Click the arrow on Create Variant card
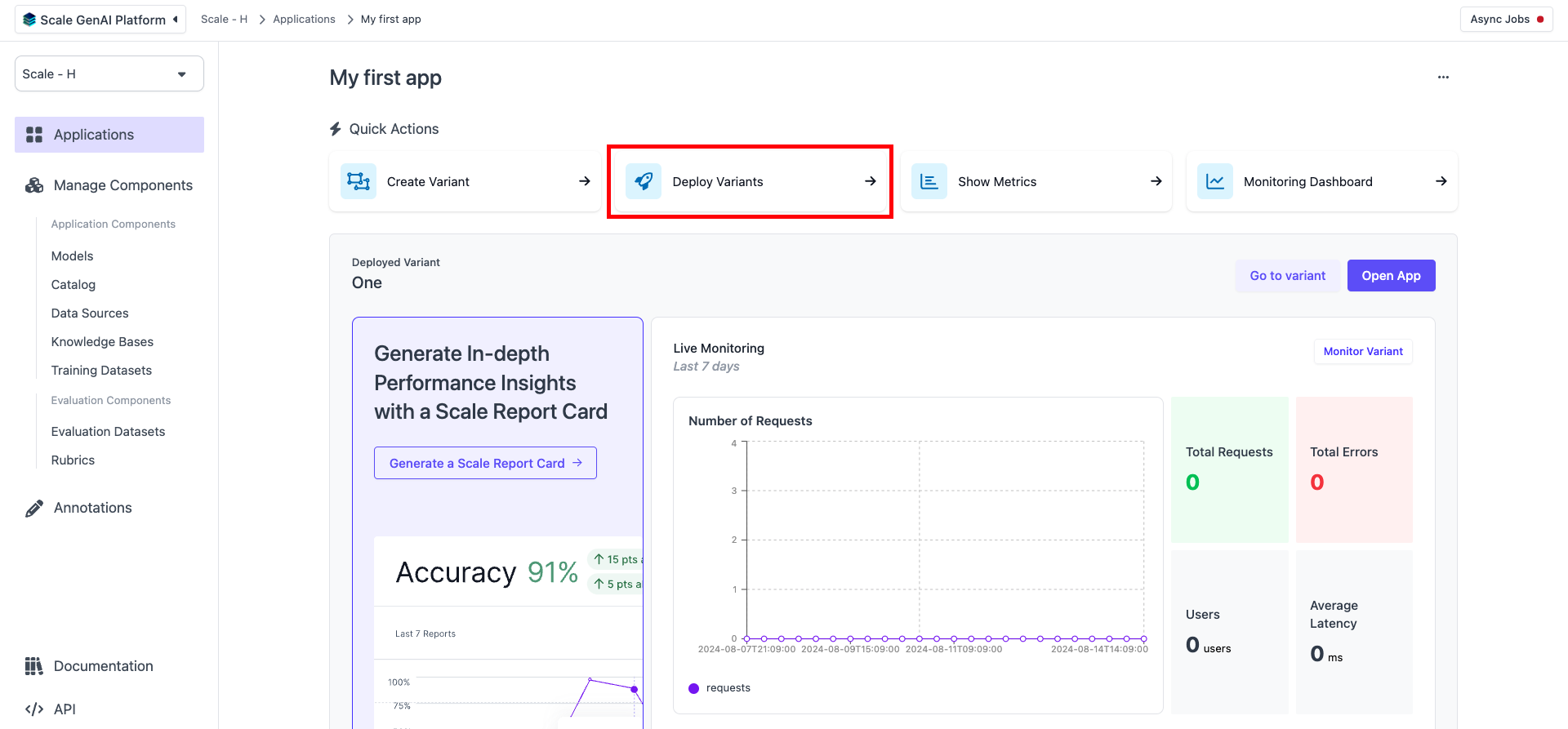Viewport: 1568px width, 729px height. pos(585,181)
